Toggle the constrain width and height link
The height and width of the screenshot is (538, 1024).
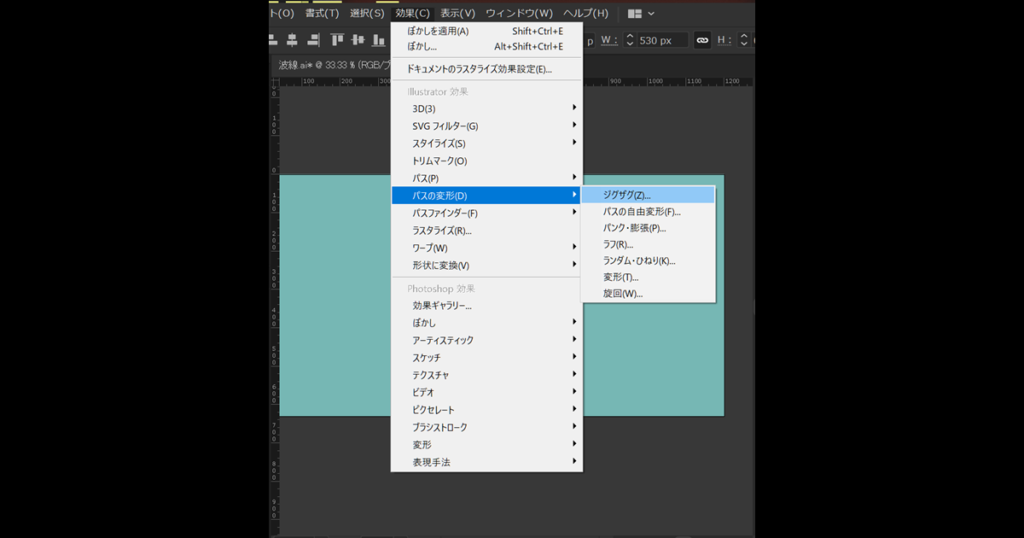click(x=702, y=40)
